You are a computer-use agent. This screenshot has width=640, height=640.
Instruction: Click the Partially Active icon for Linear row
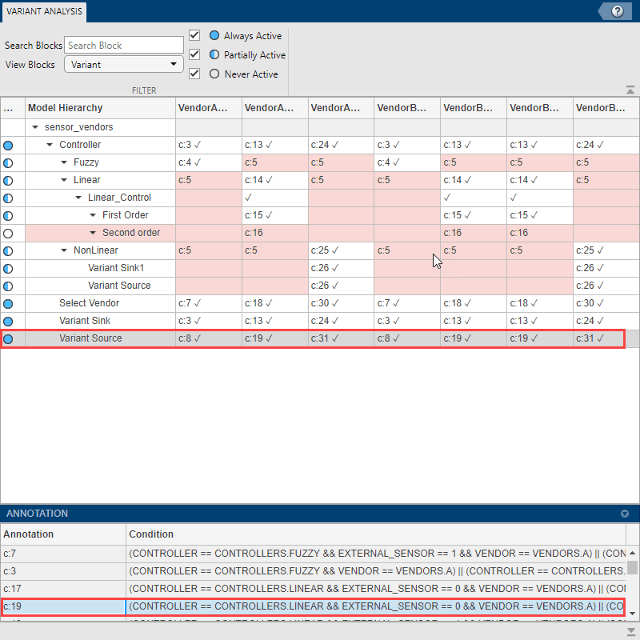pyautogui.click(x=8, y=180)
